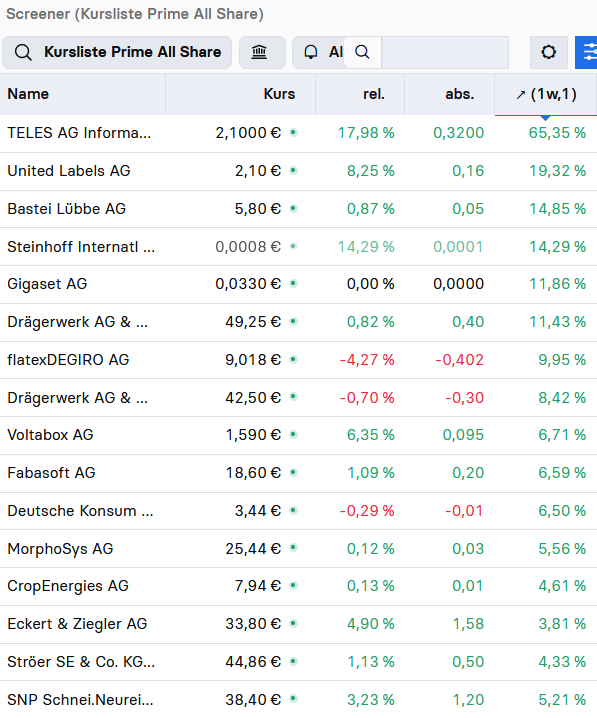
Task: Sort by the (1w,1) performance column header
Action: point(546,94)
